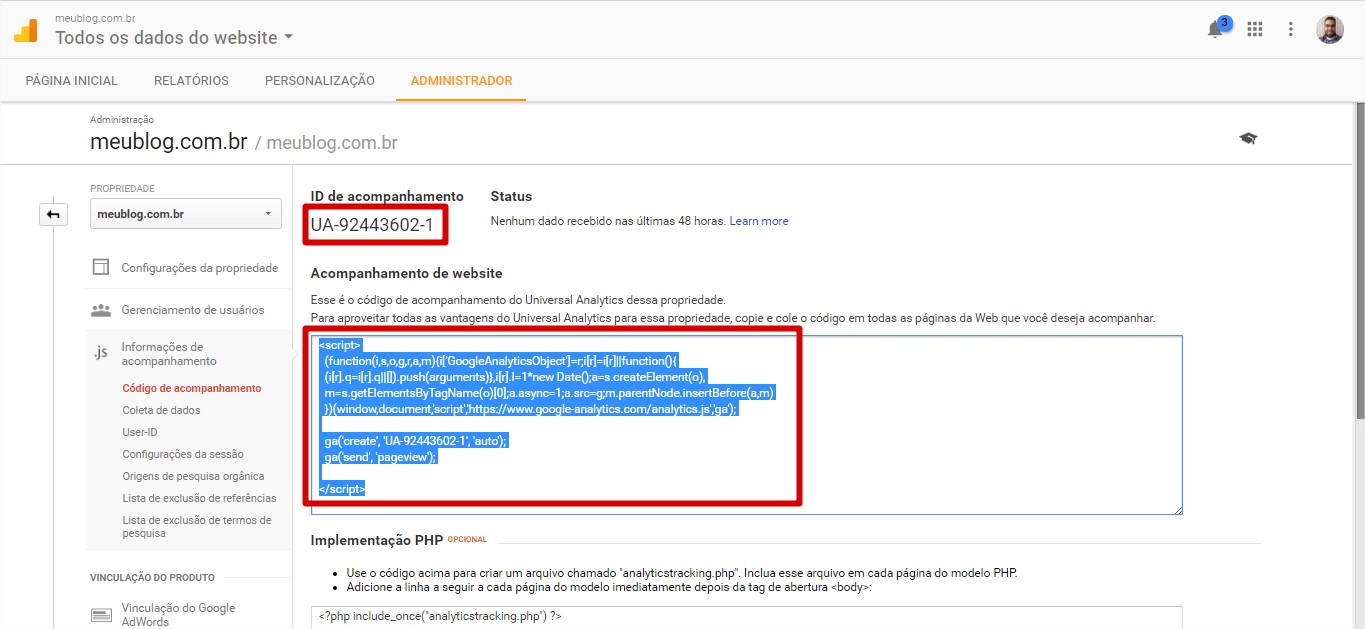Open the three-dot more options menu
This screenshot has width=1365, height=629.
click(x=1291, y=29)
